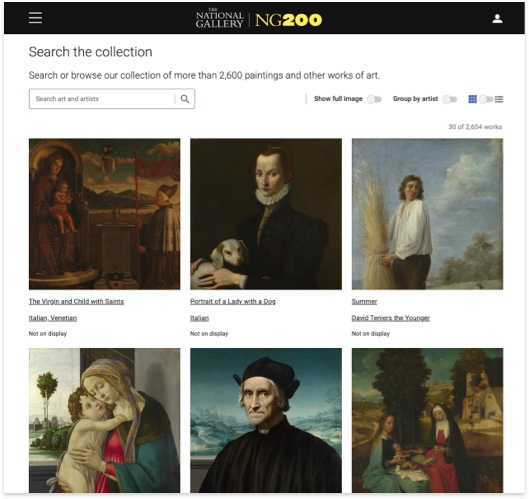Click the NG200 yellow logo
Viewport: 529px width, 499px height.
pyautogui.click(x=288, y=20)
